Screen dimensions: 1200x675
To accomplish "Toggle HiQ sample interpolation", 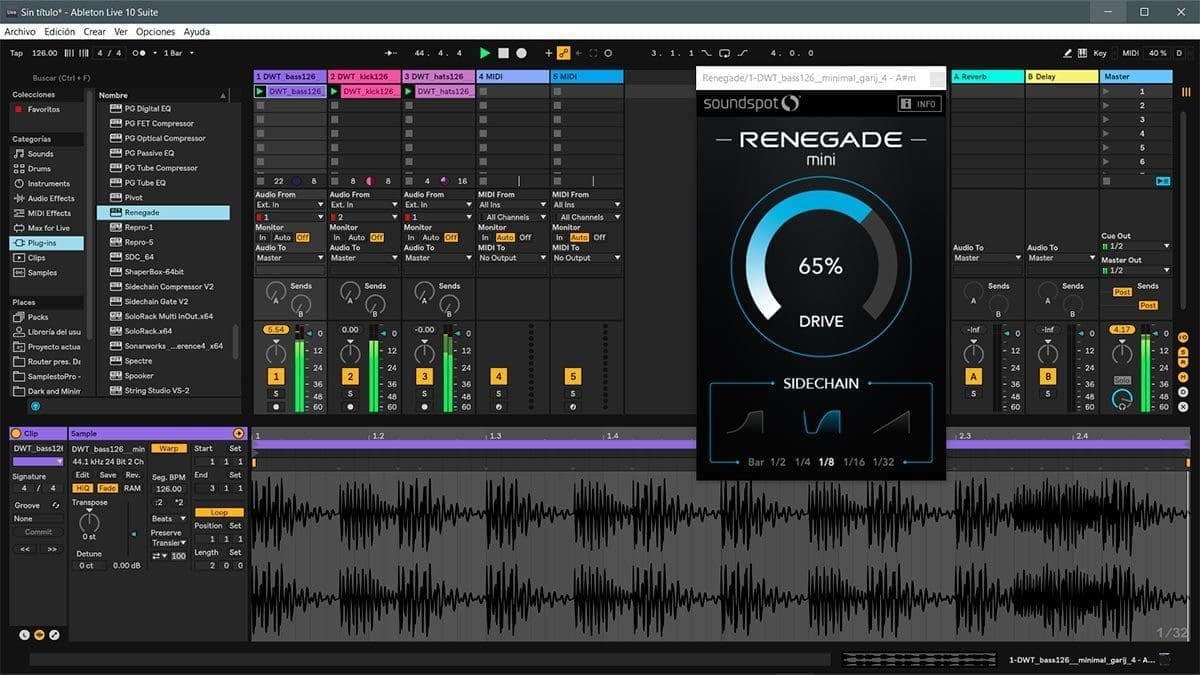I will click(83, 488).
